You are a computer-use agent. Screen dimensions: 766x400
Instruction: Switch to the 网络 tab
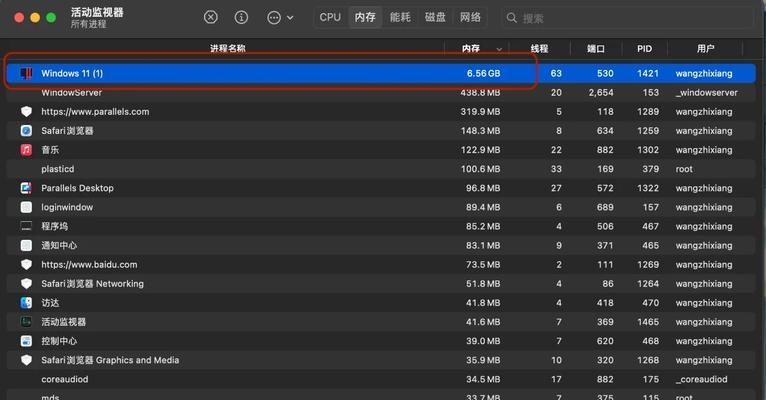470,18
